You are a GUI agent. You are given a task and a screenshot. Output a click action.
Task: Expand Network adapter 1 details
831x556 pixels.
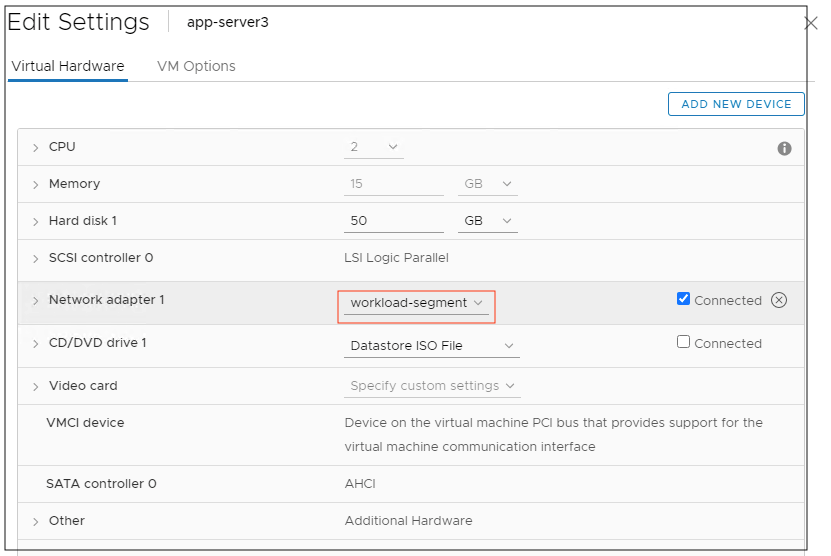coord(36,301)
